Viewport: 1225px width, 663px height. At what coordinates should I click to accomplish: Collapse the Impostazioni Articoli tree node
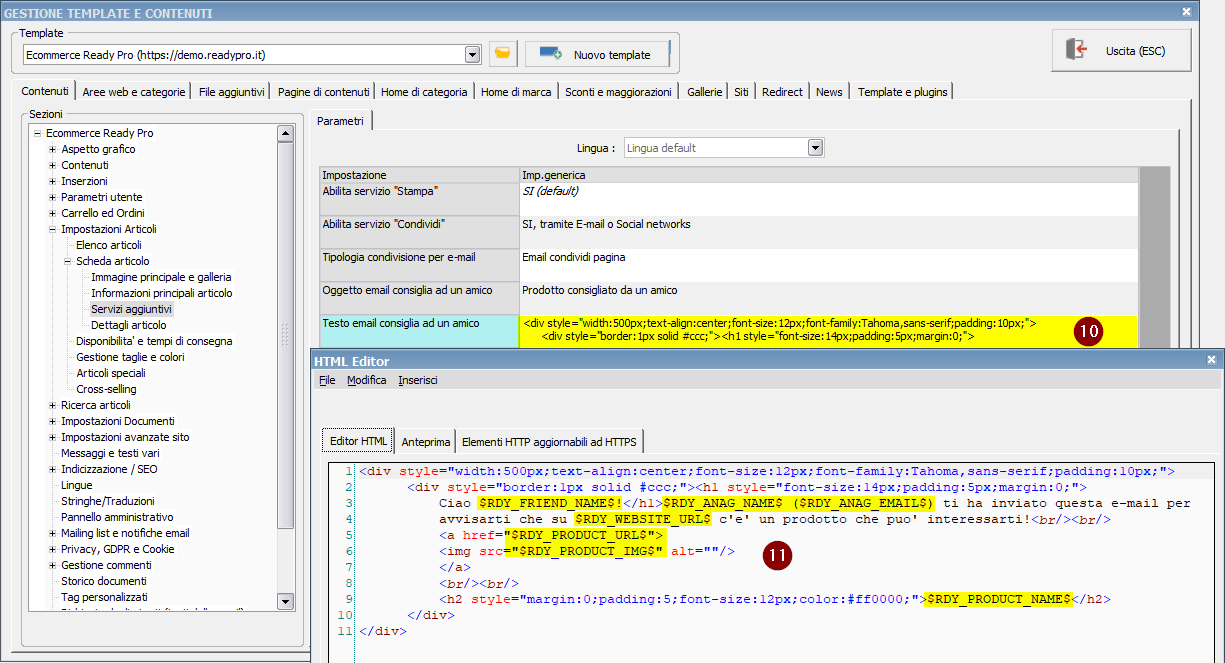52,229
